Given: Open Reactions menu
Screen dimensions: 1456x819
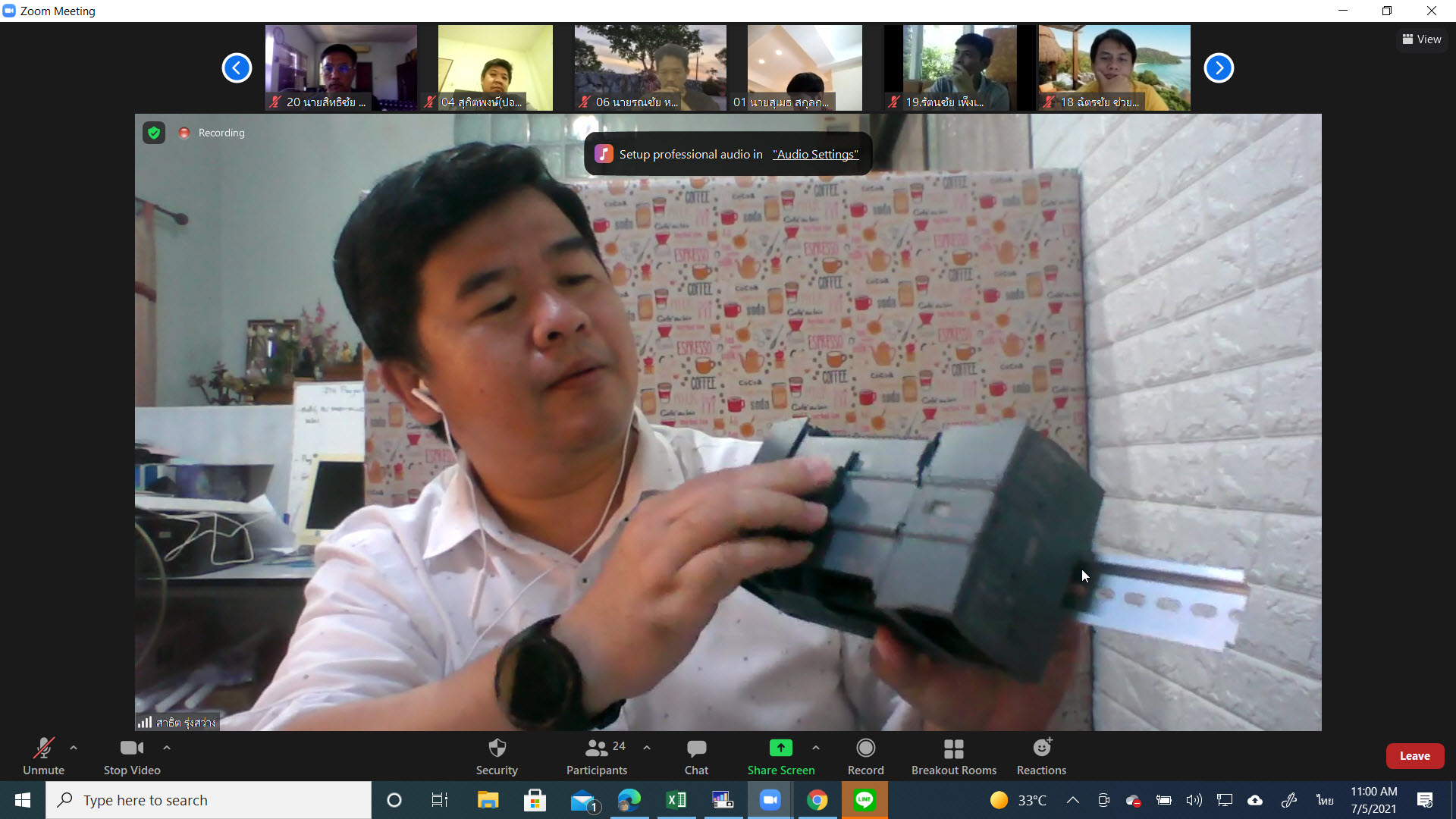Looking at the screenshot, I should [1041, 756].
